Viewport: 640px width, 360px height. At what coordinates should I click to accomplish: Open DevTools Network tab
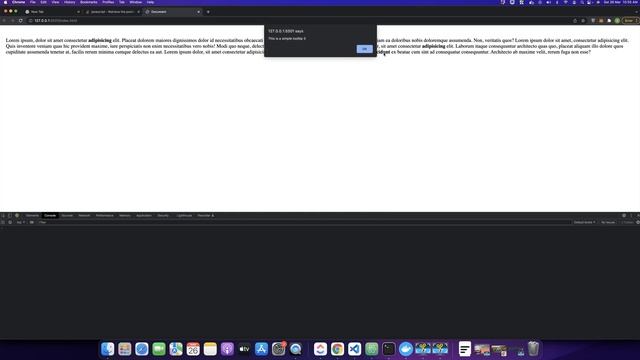coord(84,216)
